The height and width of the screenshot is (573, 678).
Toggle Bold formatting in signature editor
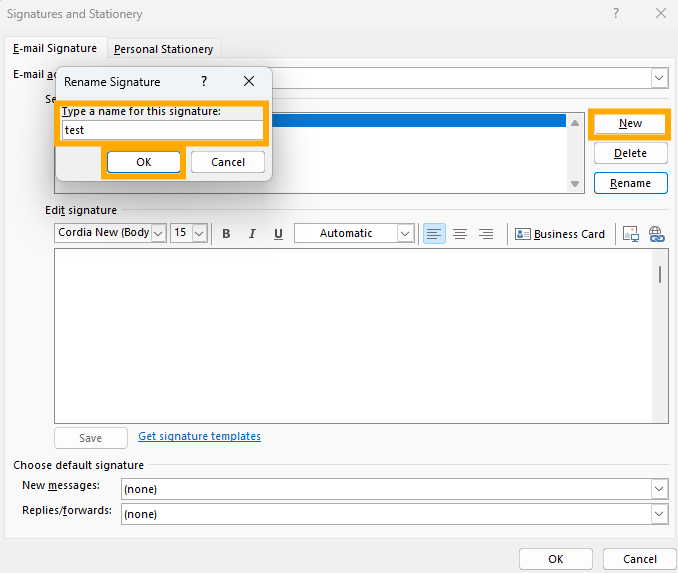point(226,234)
